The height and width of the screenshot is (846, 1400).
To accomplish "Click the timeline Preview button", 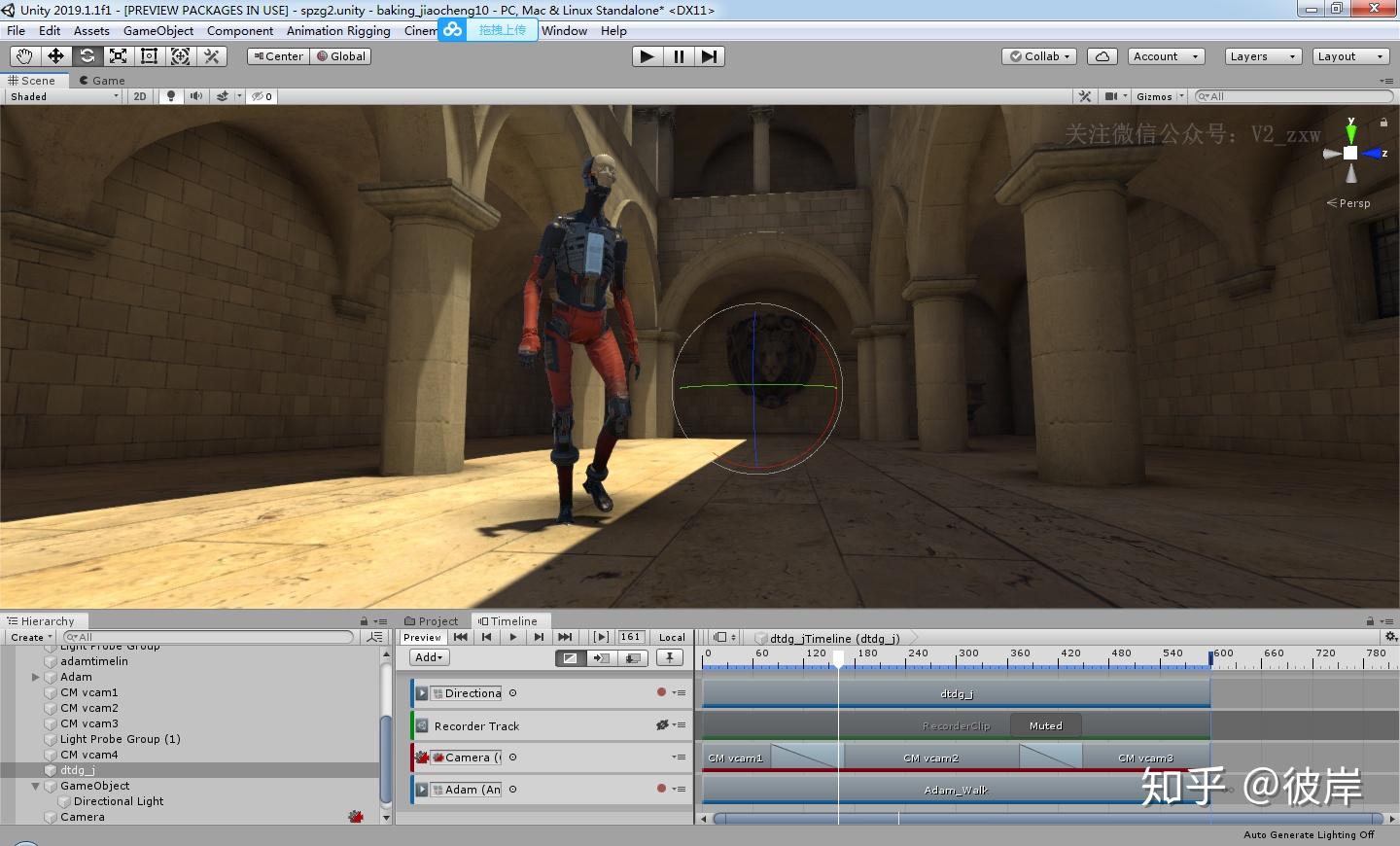I will click(x=422, y=637).
